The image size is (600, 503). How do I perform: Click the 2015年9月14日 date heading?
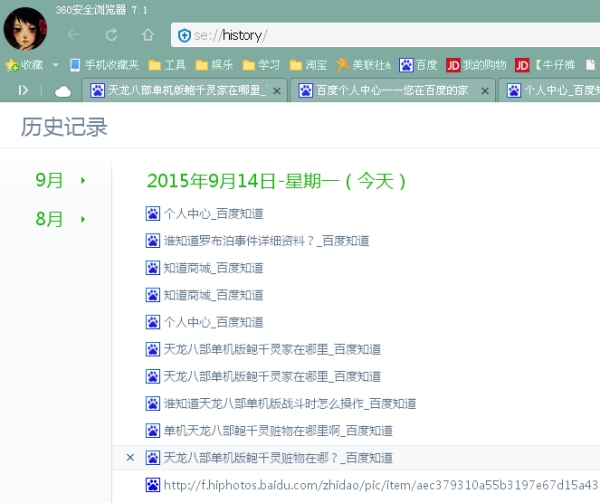[x=276, y=181]
